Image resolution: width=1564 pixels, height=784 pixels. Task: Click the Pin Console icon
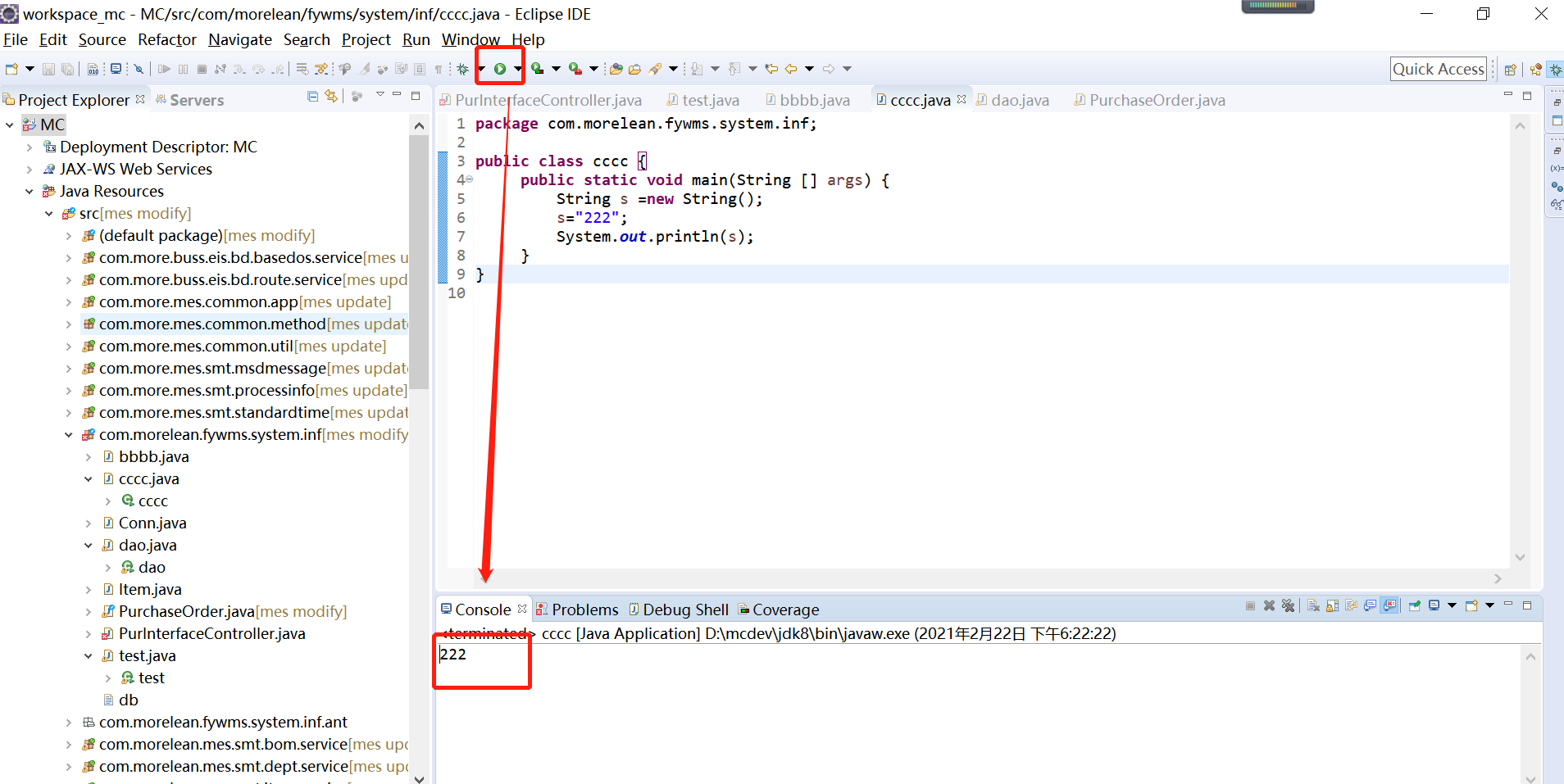coord(1414,605)
